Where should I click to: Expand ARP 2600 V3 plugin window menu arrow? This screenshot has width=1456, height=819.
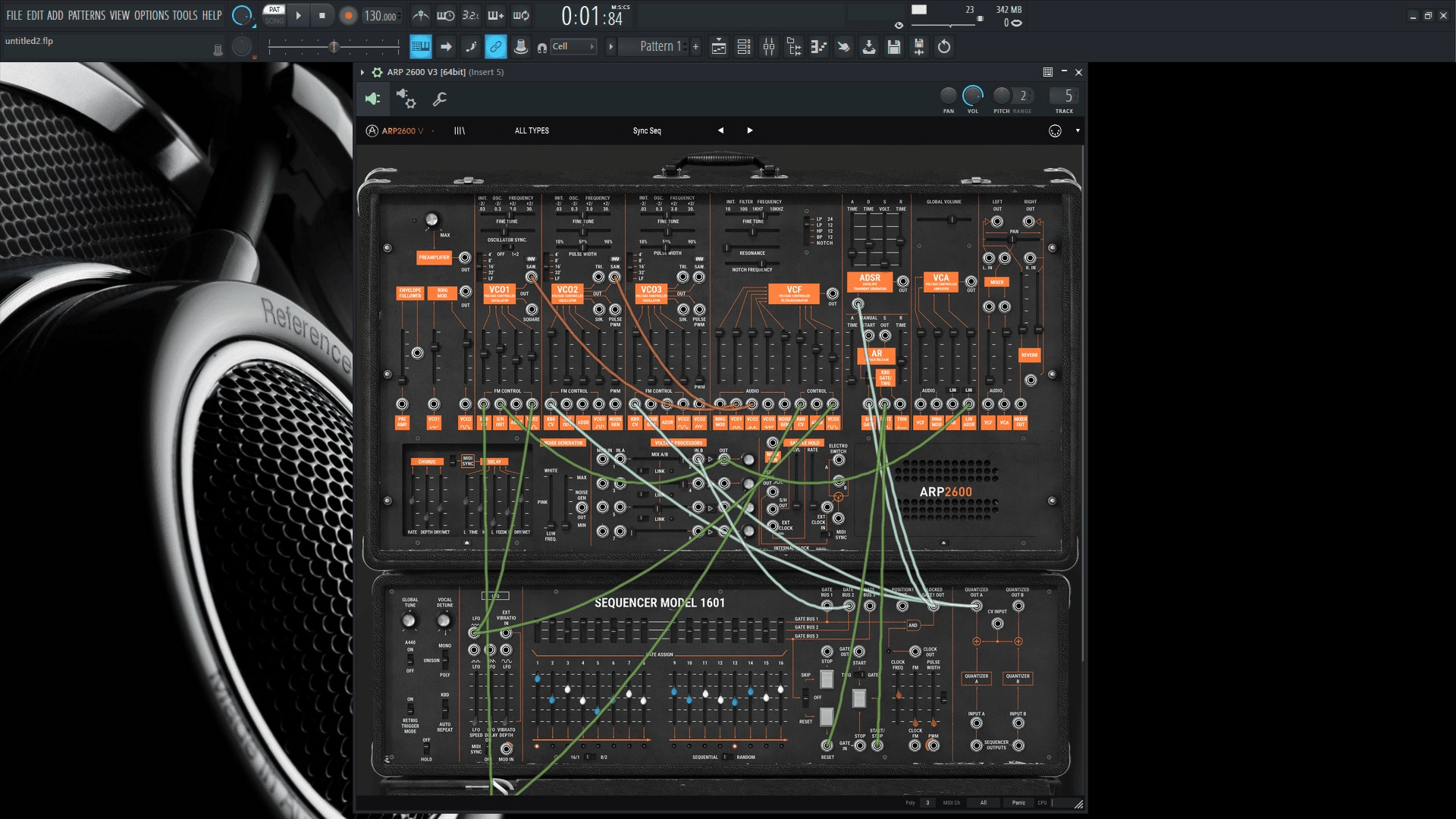362,72
